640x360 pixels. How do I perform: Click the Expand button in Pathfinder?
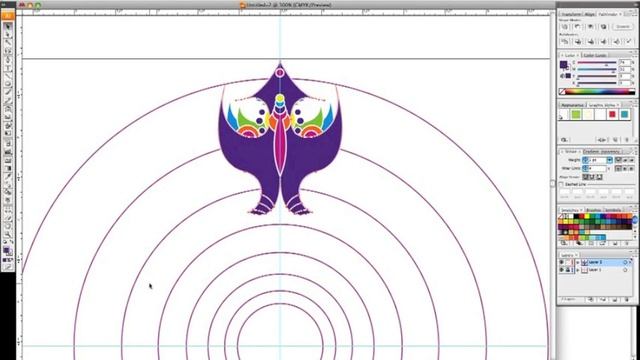click(x=623, y=27)
